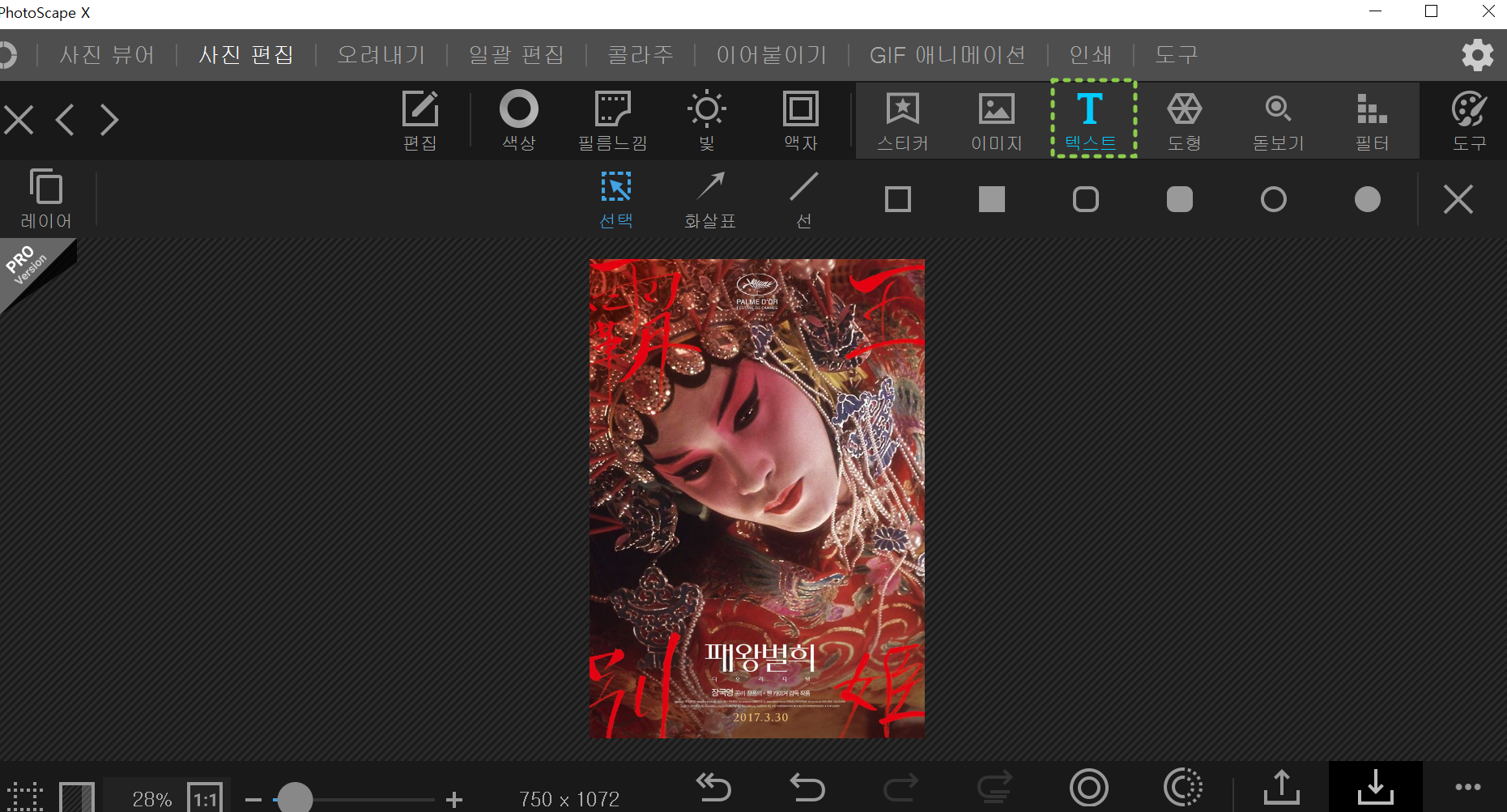This screenshot has width=1507, height=812.
Task: Go to previous photo arrow
Action: tap(66, 120)
